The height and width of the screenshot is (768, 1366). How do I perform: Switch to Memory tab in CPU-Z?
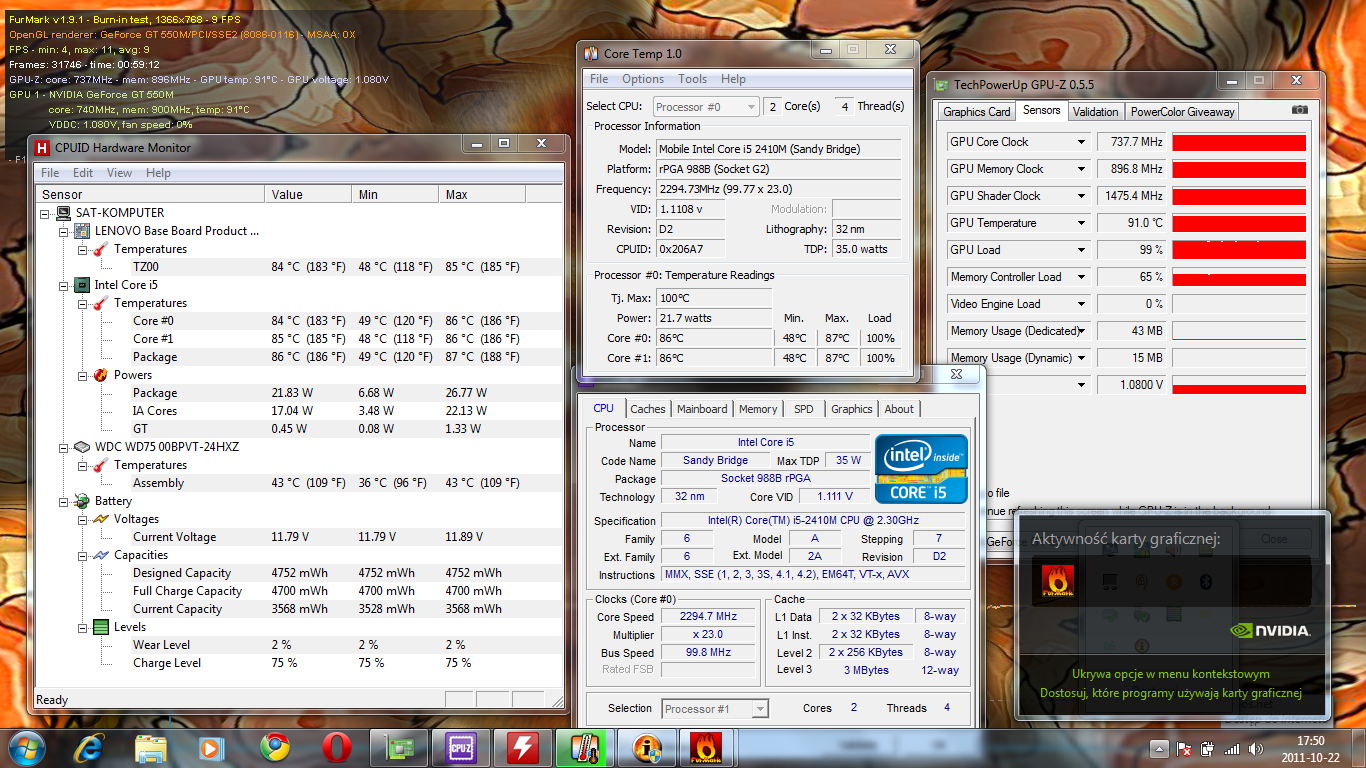(758, 409)
